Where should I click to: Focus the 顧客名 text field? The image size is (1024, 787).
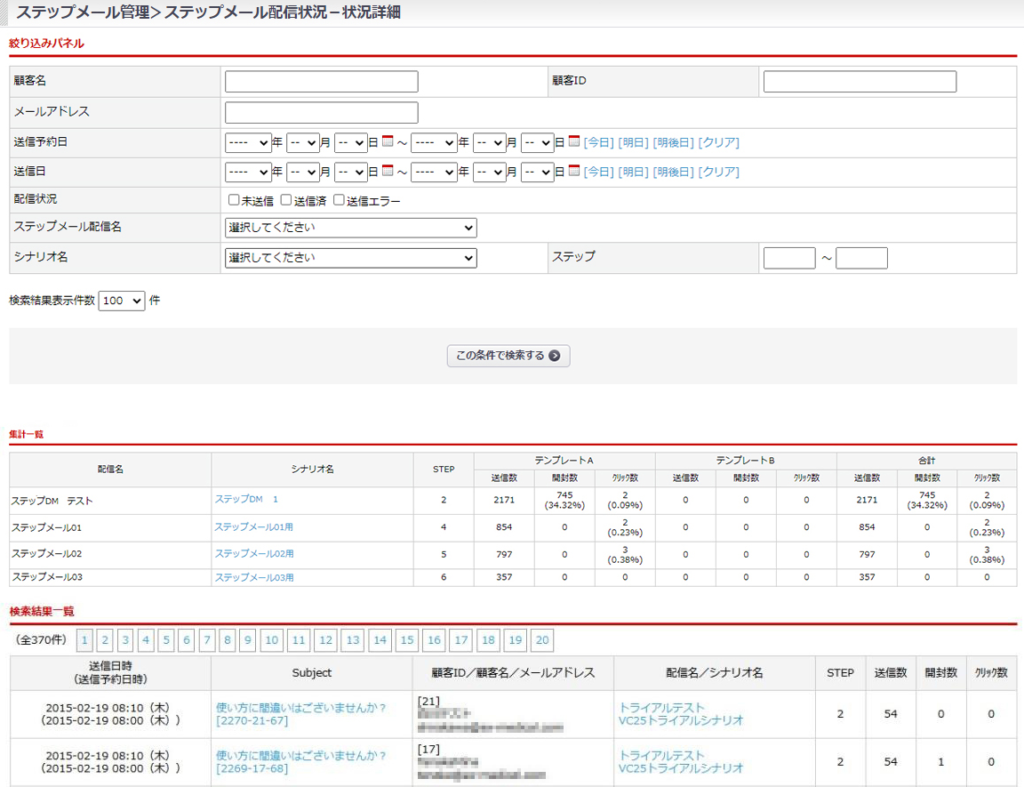pyautogui.click(x=321, y=81)
